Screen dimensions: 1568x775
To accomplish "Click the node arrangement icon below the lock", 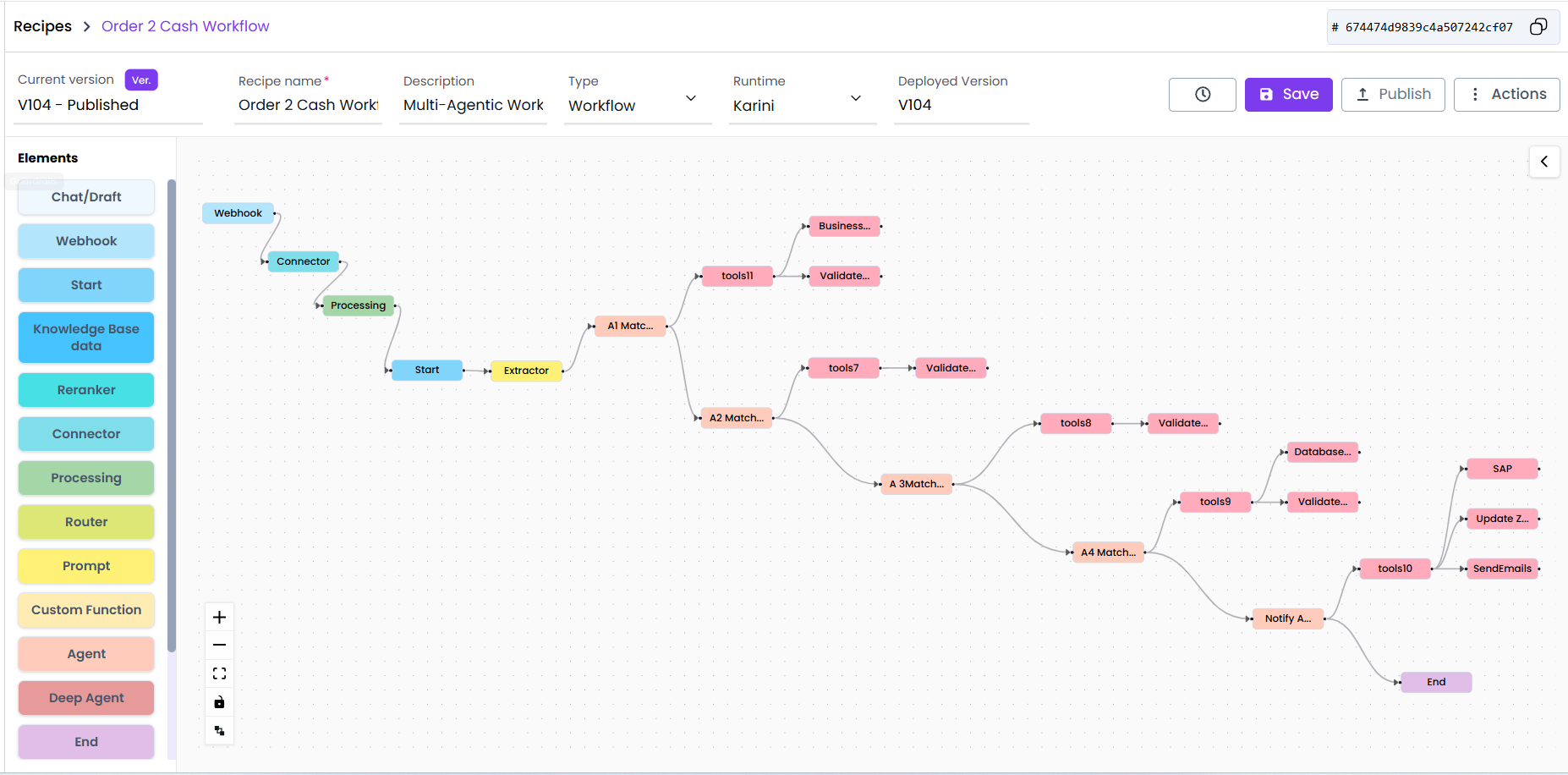I will tap(219, 730).
